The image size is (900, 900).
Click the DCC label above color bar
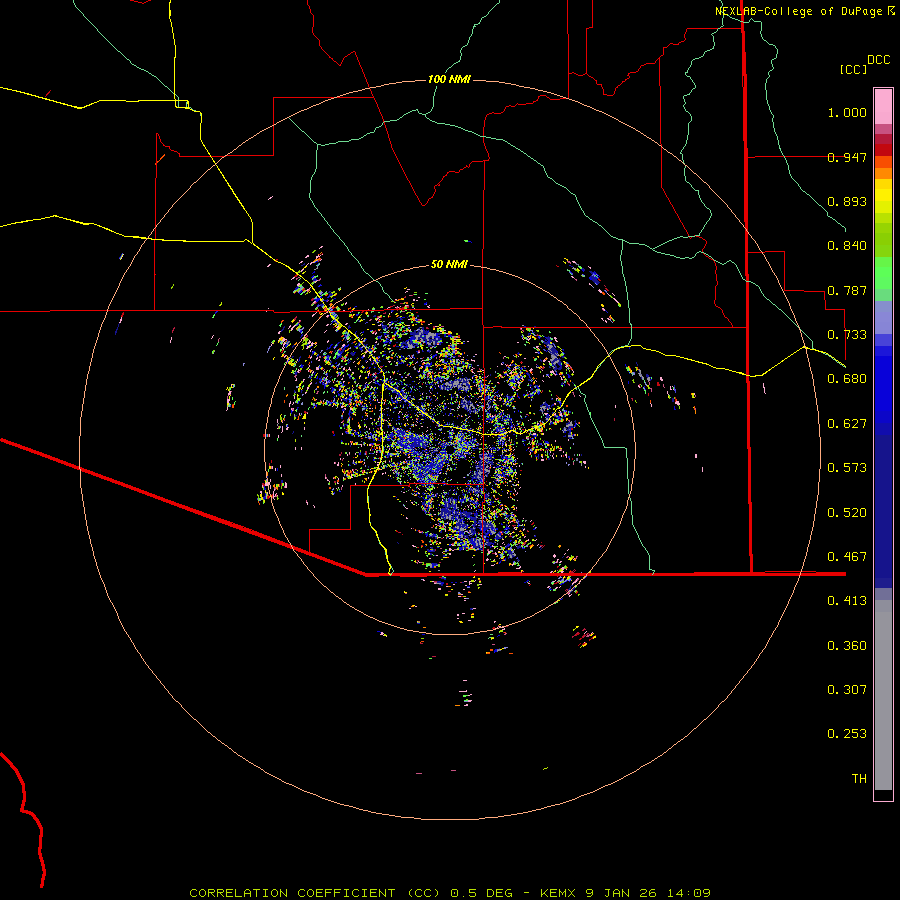pos(878,60)
